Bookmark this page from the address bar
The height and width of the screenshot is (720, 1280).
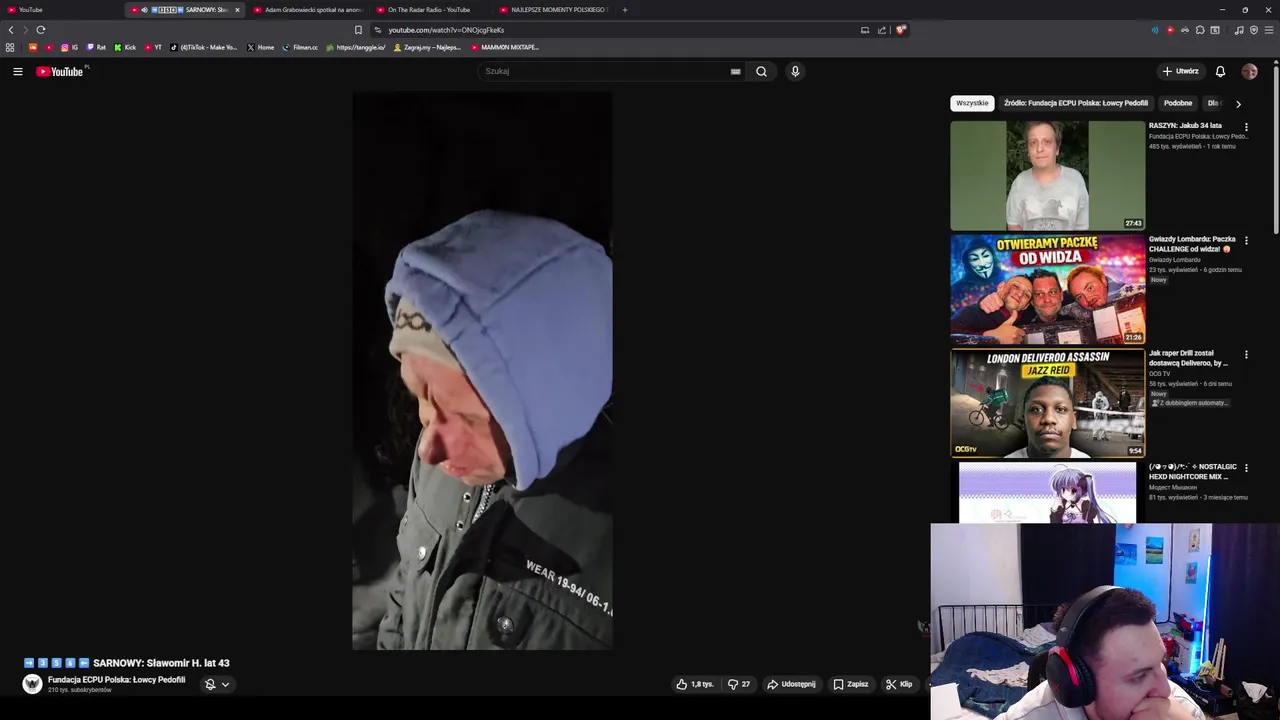click(x=358, y=30)
